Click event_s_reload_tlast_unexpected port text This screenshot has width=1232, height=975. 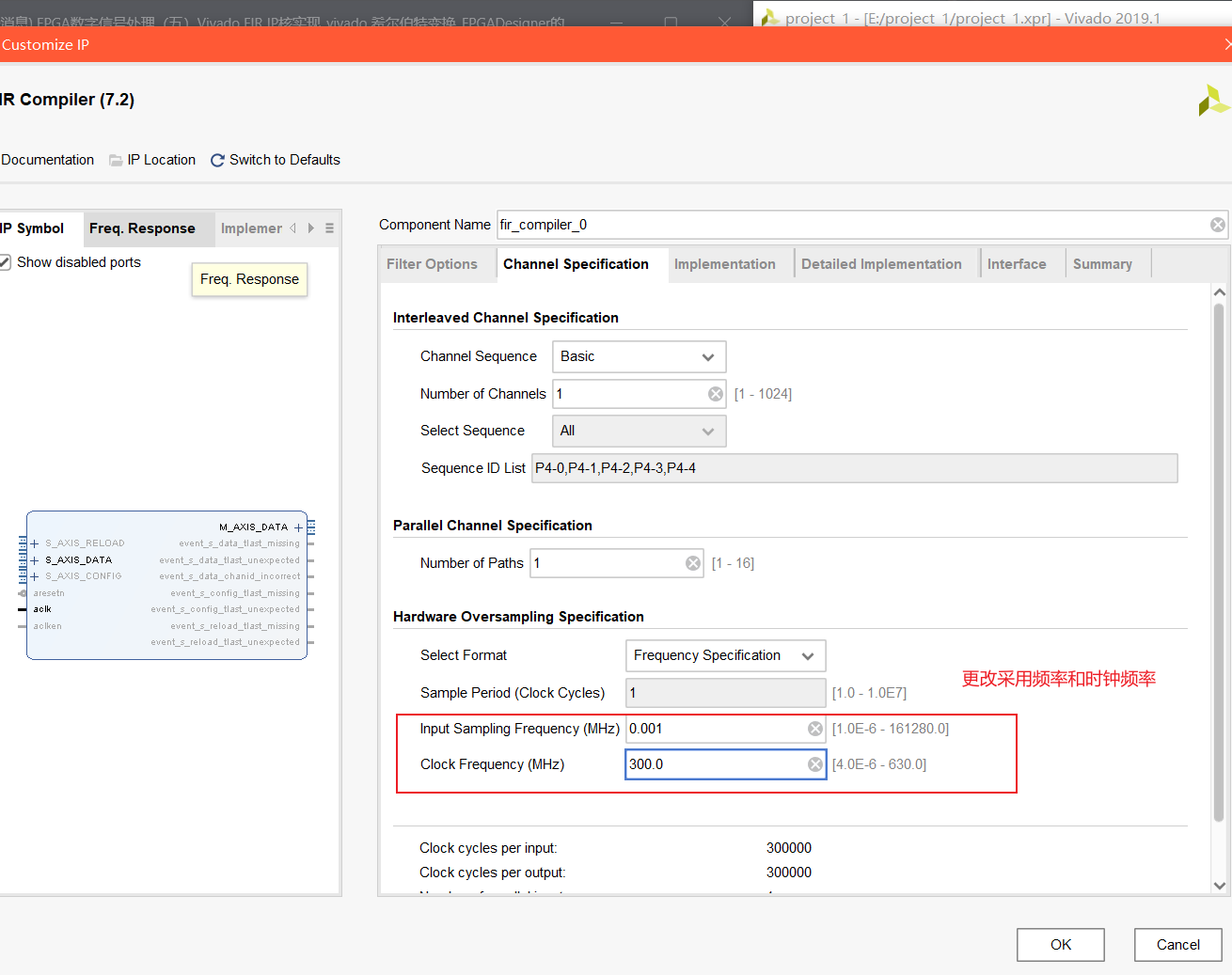tap(225, 642)
